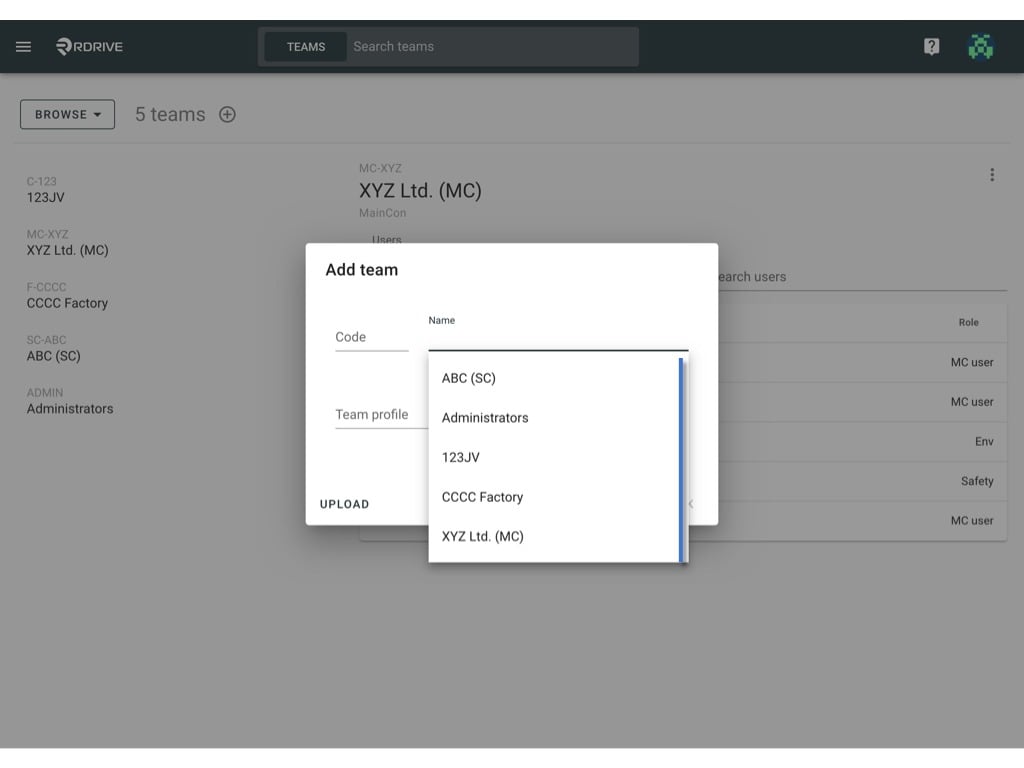
Task: Click the UPLOAD button
Action: tap(344, 504)
